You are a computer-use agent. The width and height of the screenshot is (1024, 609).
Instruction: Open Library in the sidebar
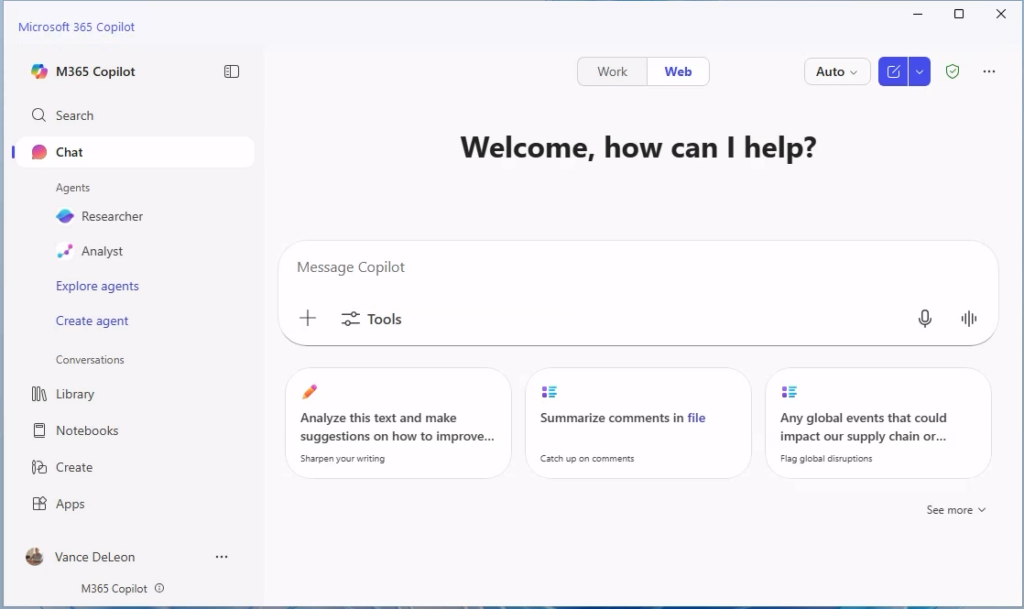point(74,394)
